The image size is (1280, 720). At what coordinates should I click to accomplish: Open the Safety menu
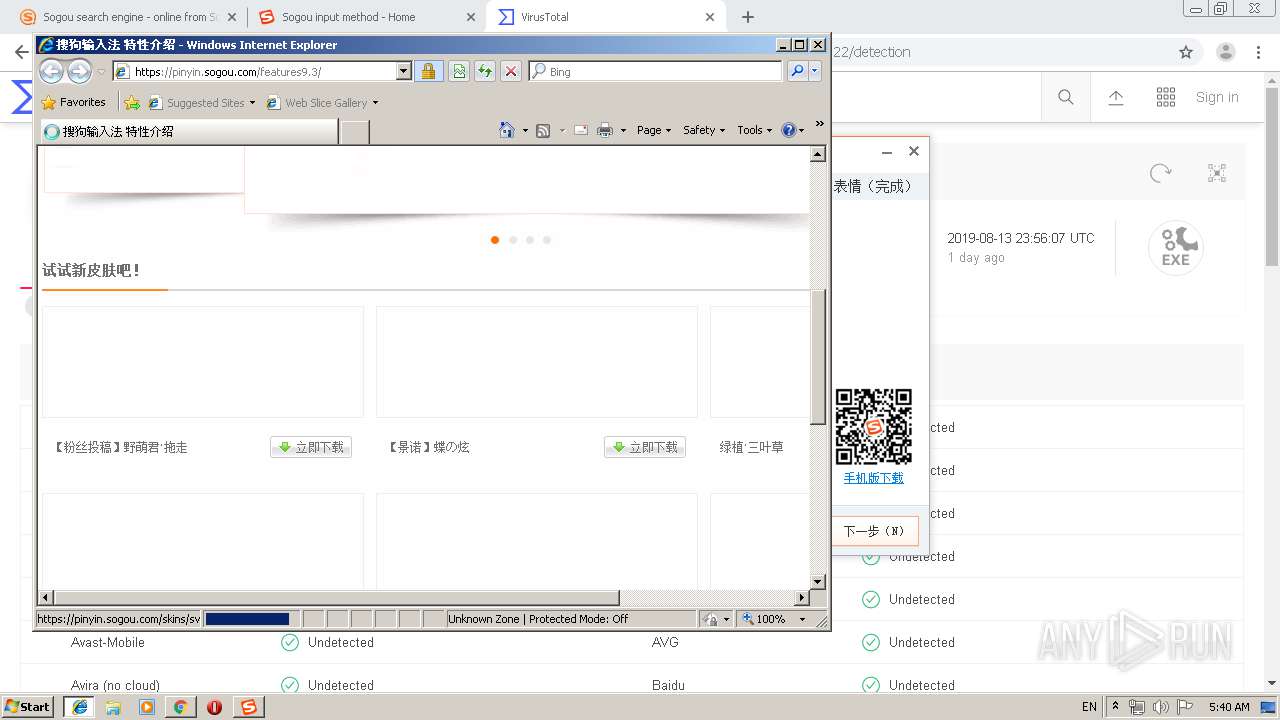(x=704, y=130)
